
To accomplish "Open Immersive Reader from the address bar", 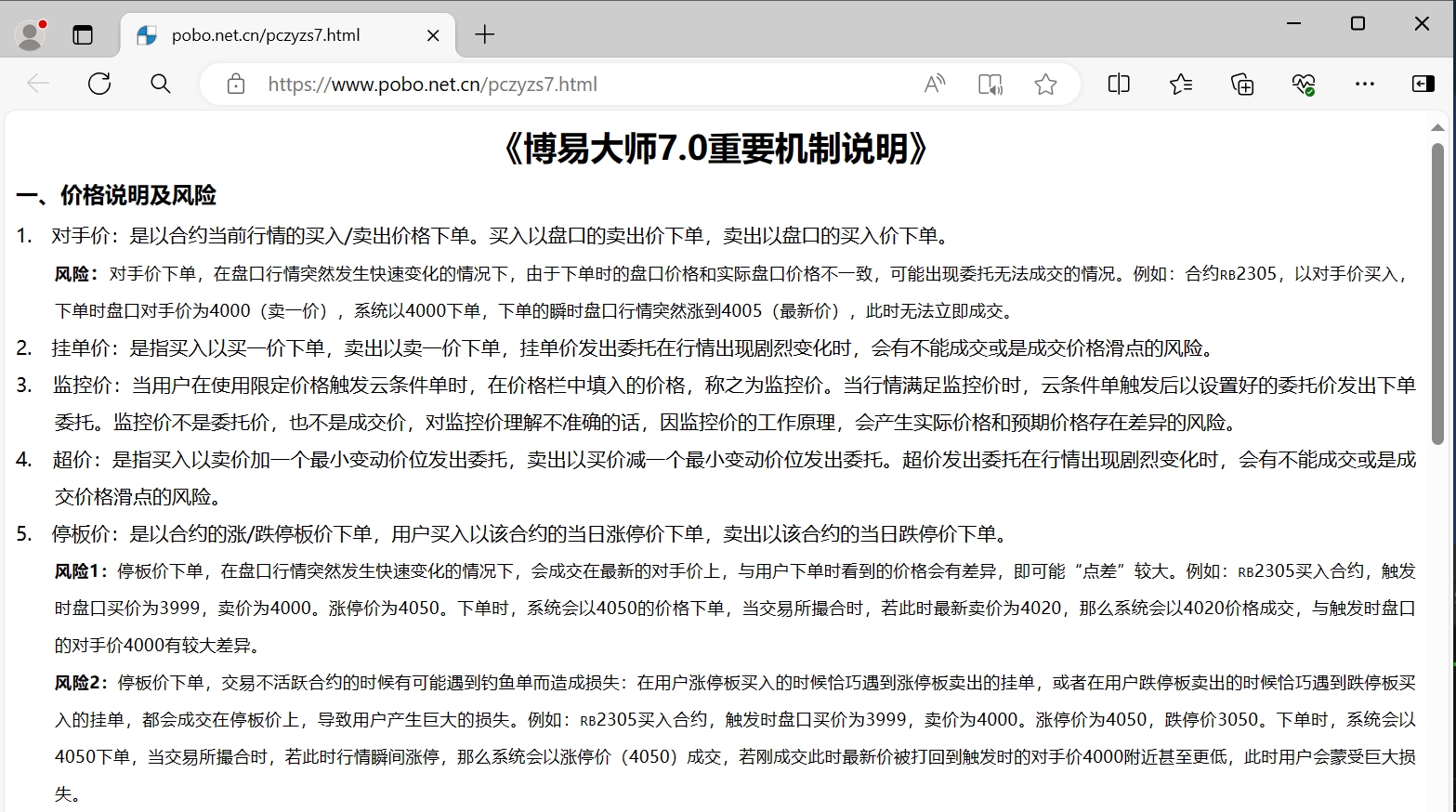I will point(990,84).
